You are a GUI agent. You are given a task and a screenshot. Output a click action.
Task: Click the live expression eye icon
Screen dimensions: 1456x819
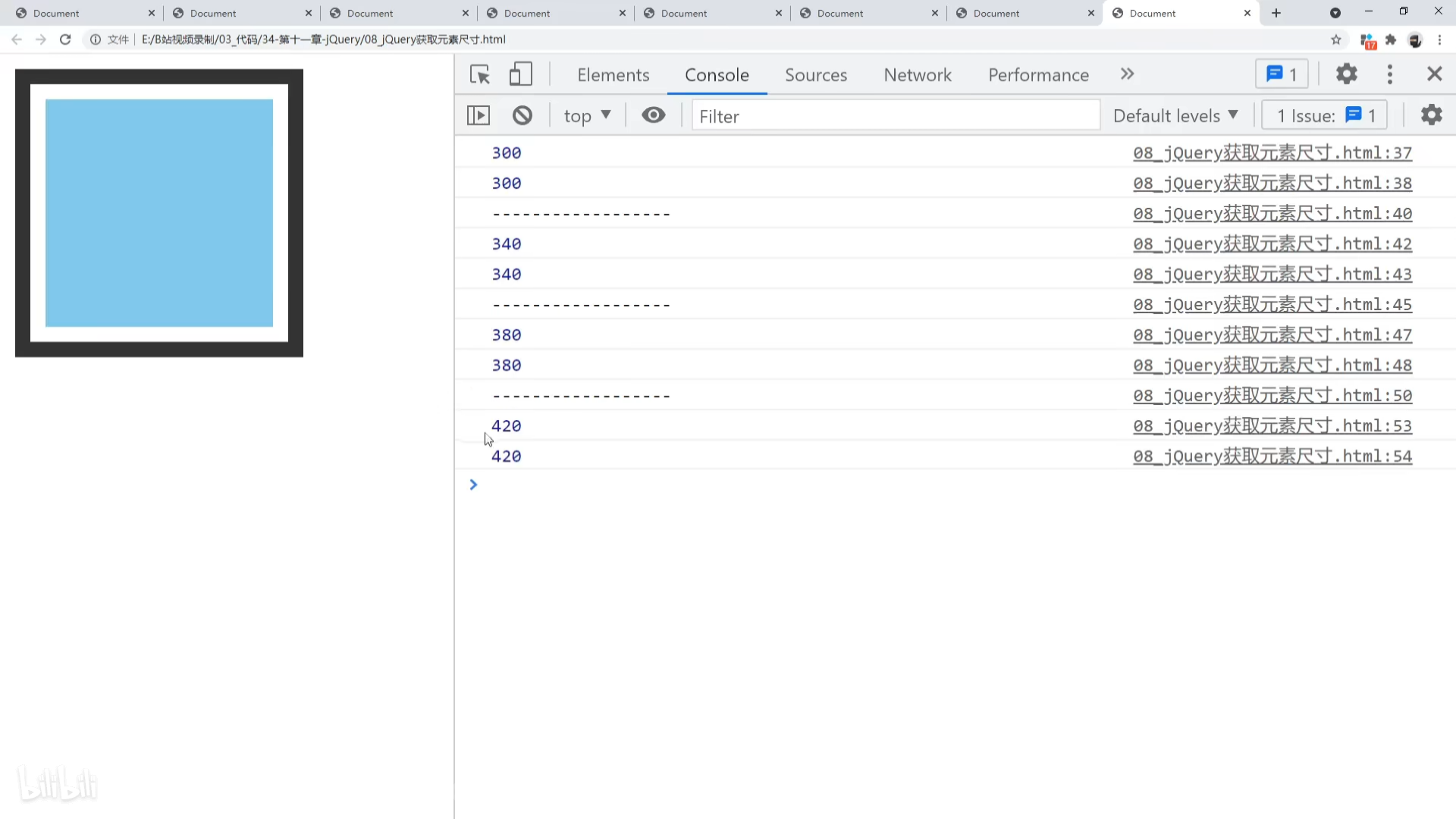point(653,115)
